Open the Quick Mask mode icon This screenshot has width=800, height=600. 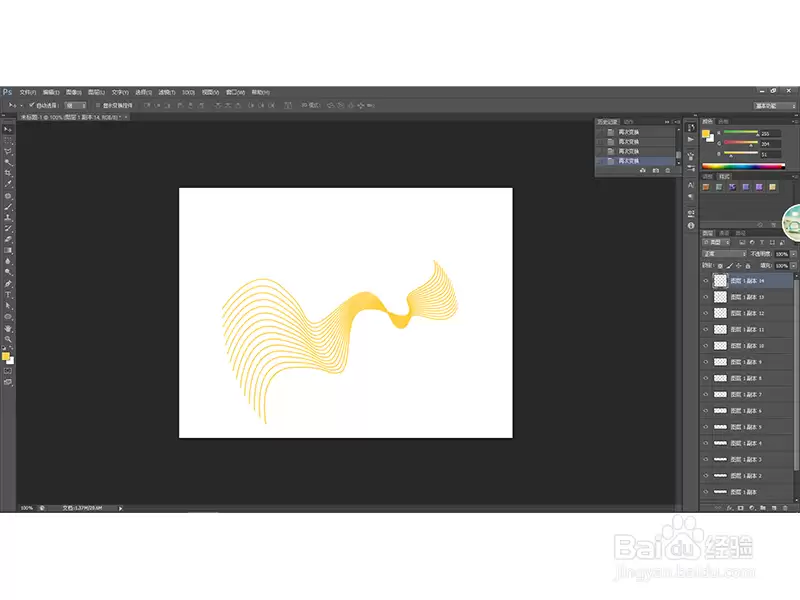(8, 371)
